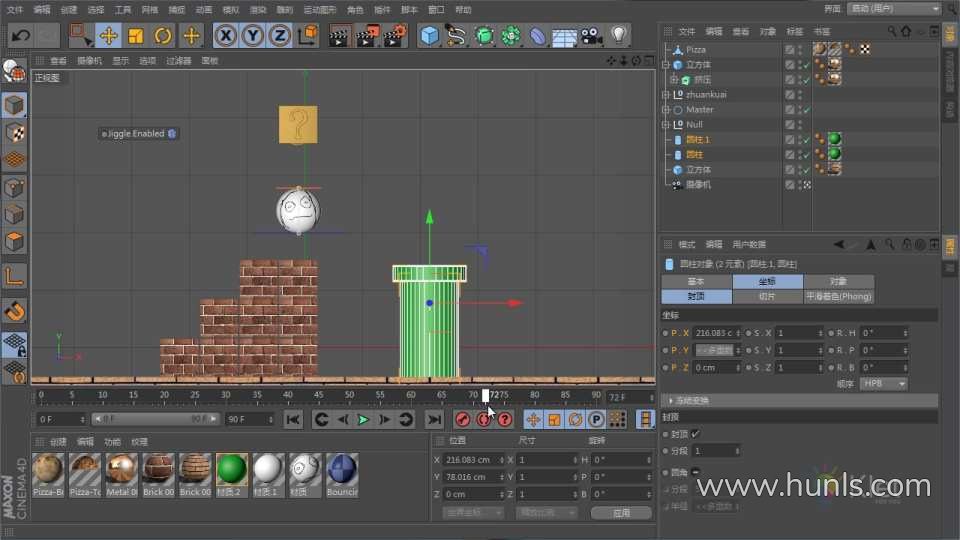Toggle Autokeying red button
Screen dimensions: 960x540
(x=484, y=419)
